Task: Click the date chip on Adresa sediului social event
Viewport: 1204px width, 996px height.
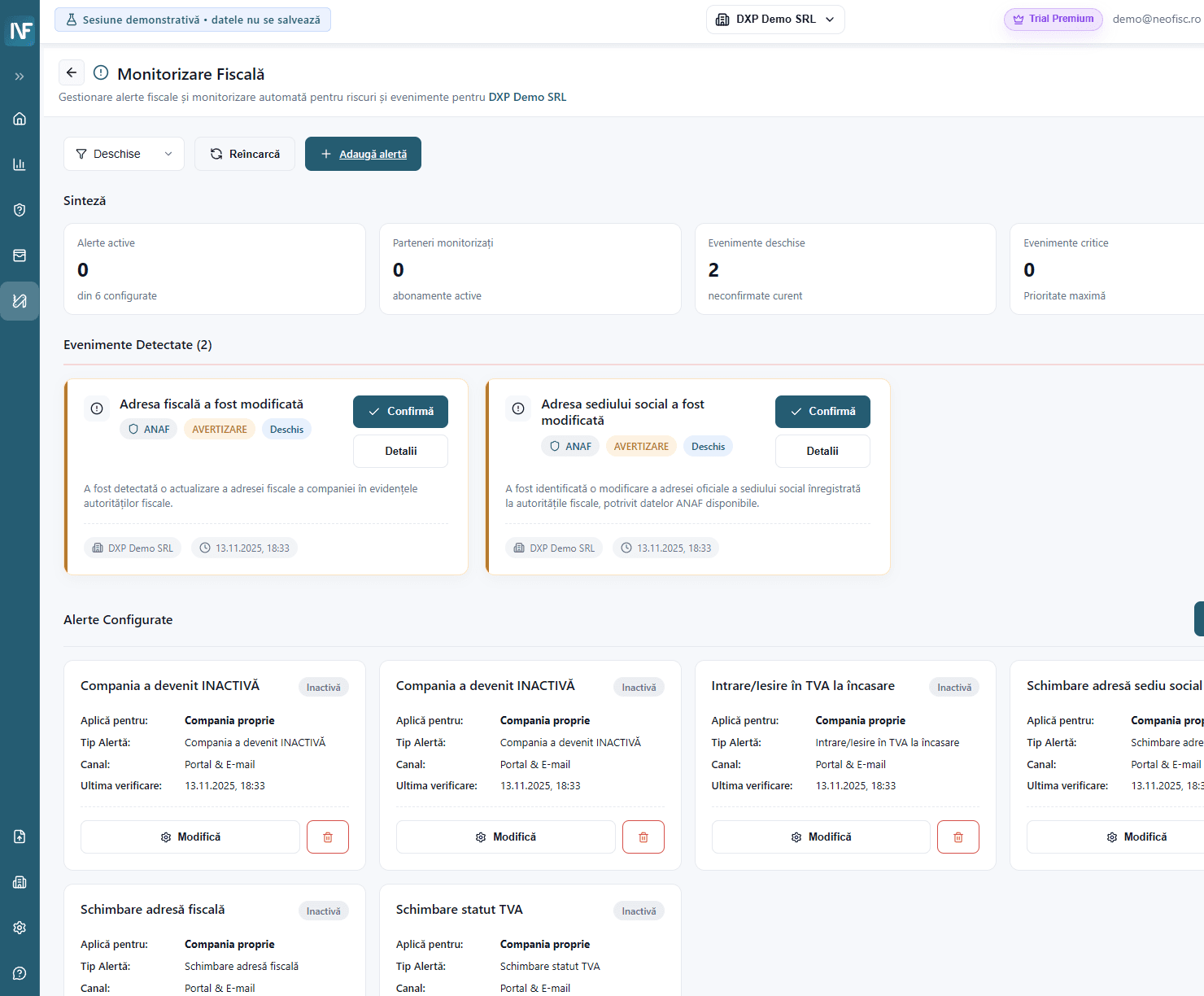Action: (666, 548)
